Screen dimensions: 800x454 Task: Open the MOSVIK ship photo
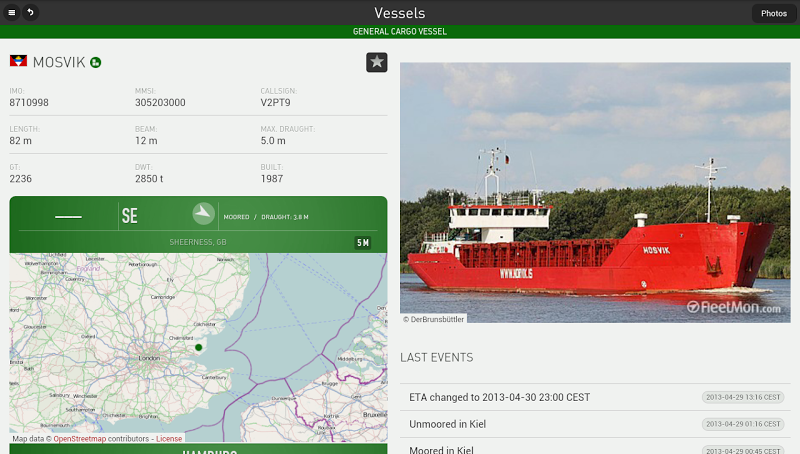click(x=595, y=192)
